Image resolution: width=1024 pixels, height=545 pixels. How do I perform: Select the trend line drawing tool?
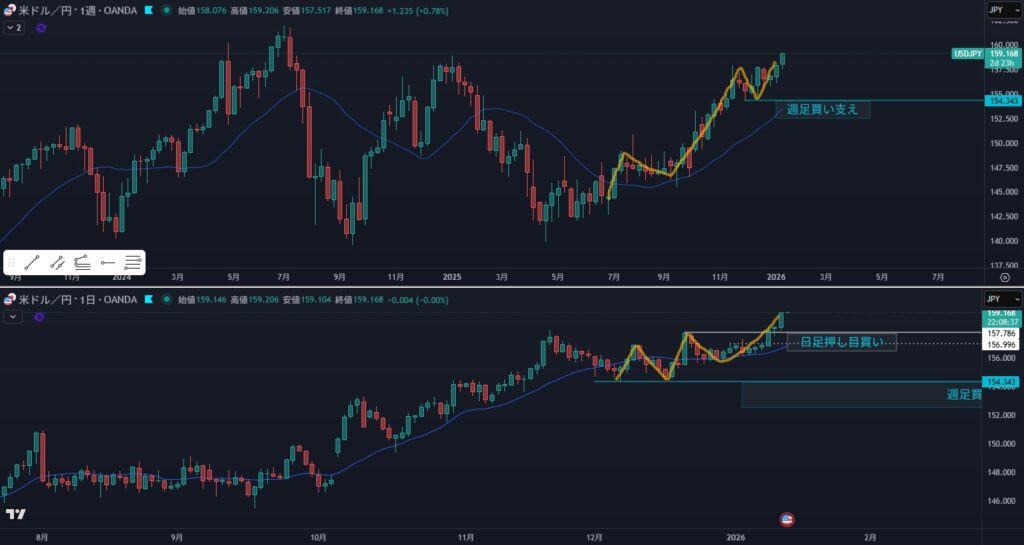tap(31, 263)
